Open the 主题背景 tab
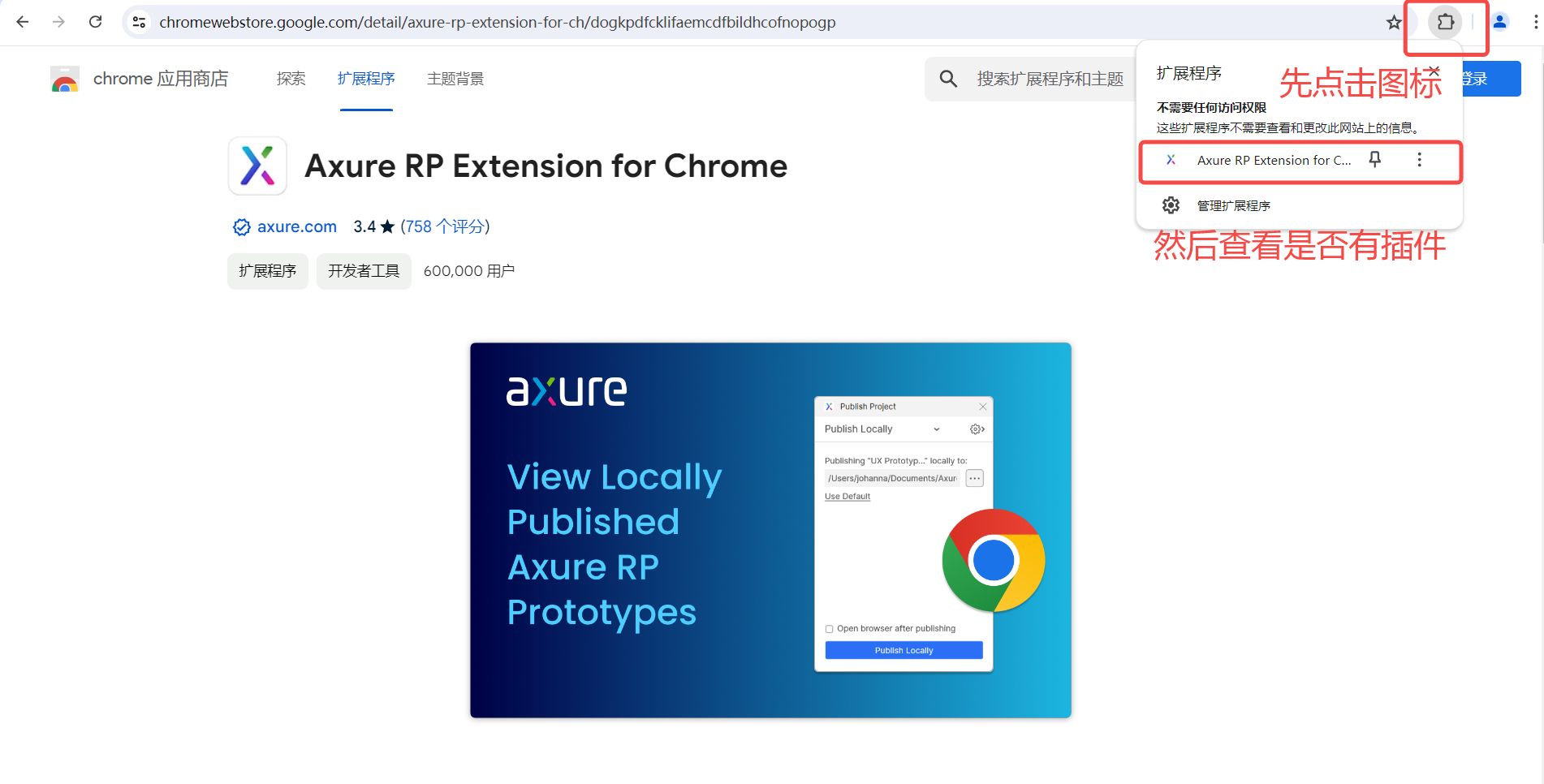This screenshot has width=1544, height=784. [455, 79]
